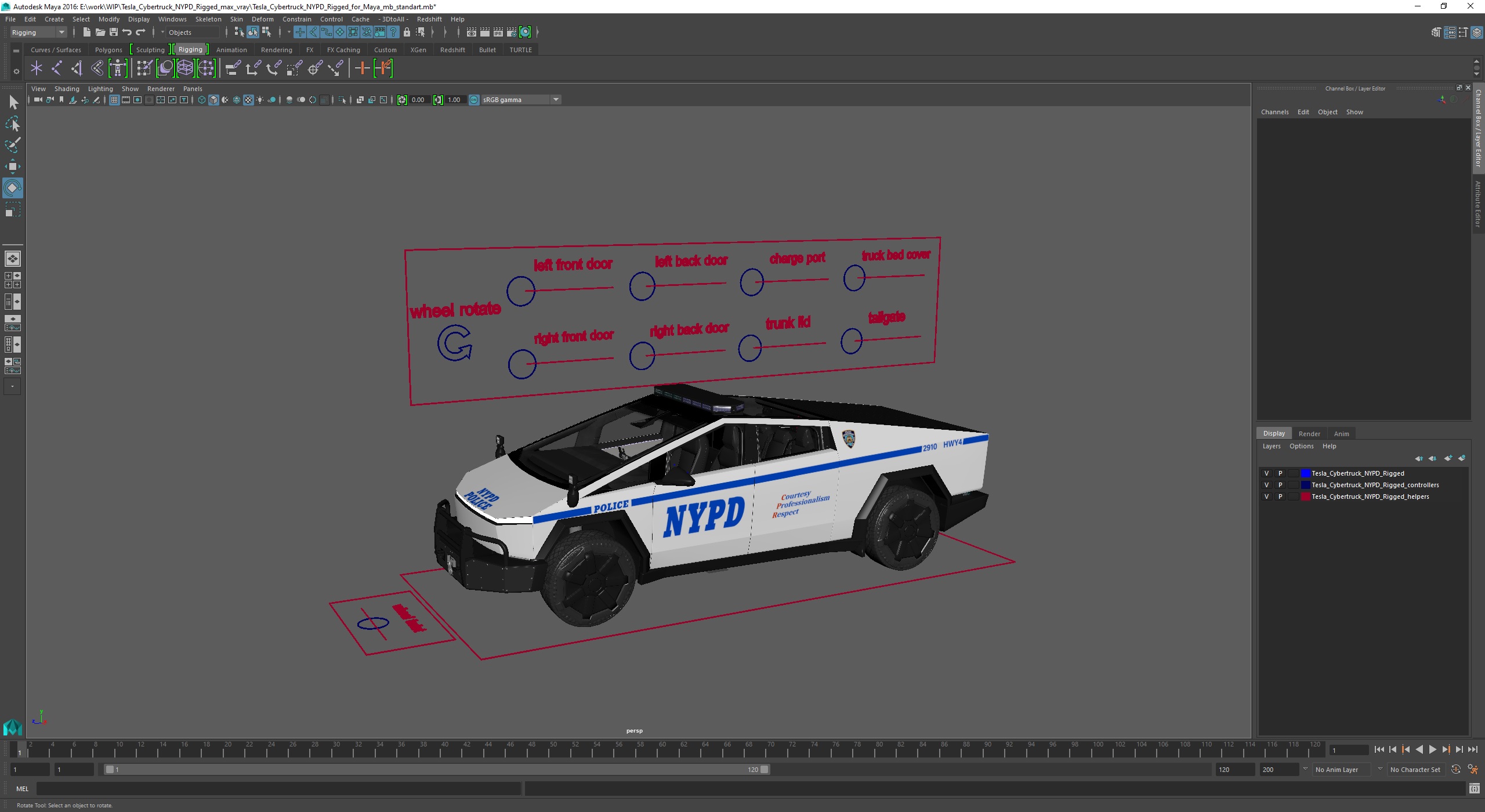Open the Skeleton menu
The height and width of the screenshot is (812, 1485).
click(208, 19)
